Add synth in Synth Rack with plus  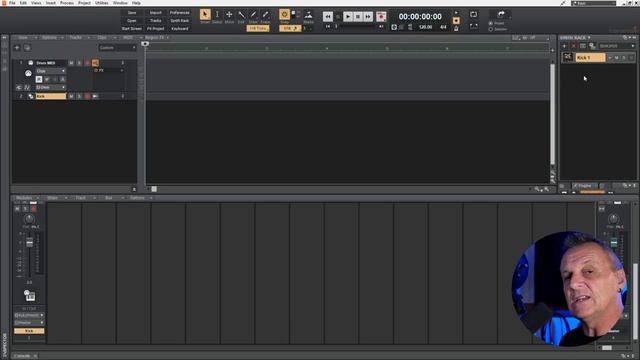coord(564,46)
